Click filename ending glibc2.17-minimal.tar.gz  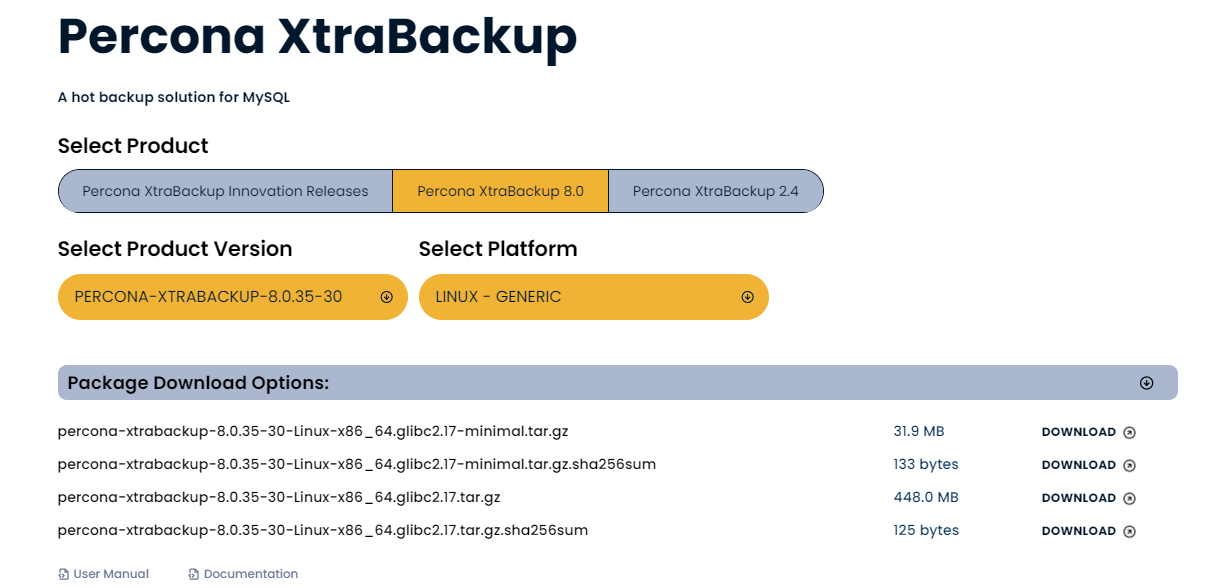click(313, 432)
